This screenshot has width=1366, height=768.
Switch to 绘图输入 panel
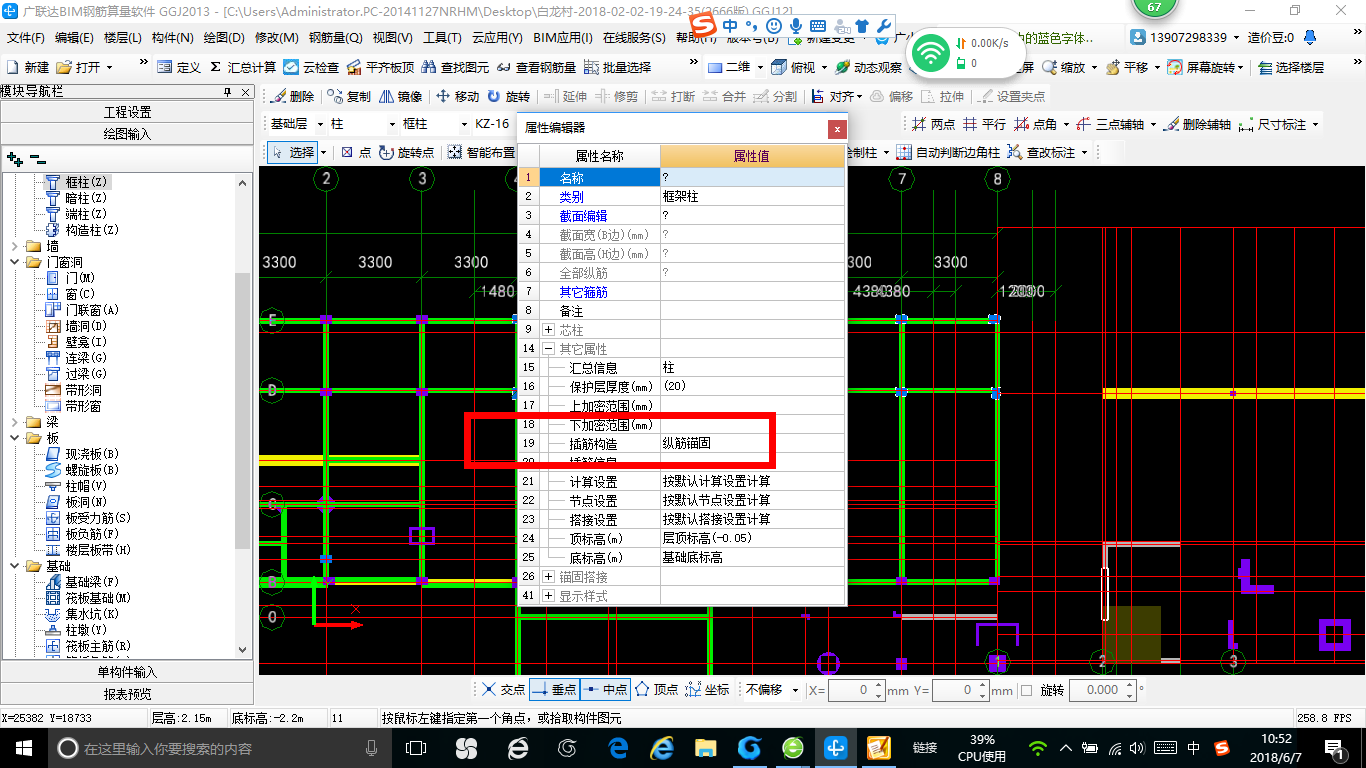(x=128, y=134)
